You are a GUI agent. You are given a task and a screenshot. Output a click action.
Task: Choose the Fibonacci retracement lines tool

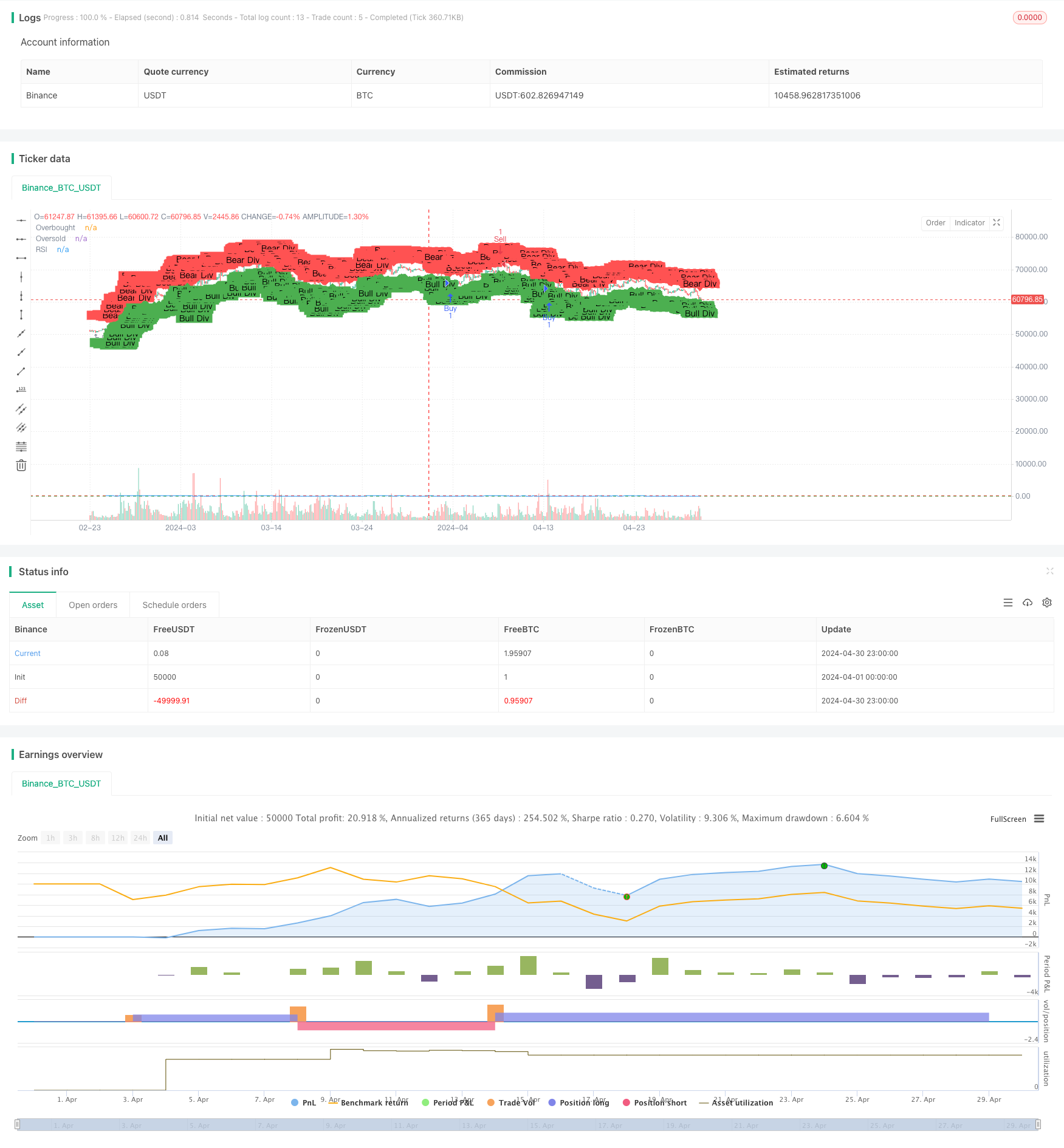click(x=21, y=446)
